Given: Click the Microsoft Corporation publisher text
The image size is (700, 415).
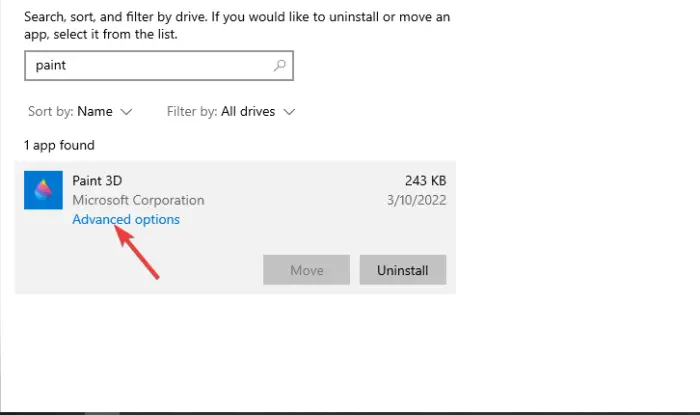Looking at the screenshot, I should (x=138, y=200).
